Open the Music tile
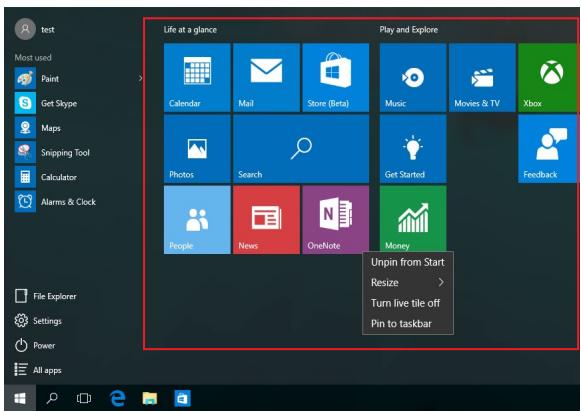Viewport: 581px width, 412px height. [x=413, y=77]
